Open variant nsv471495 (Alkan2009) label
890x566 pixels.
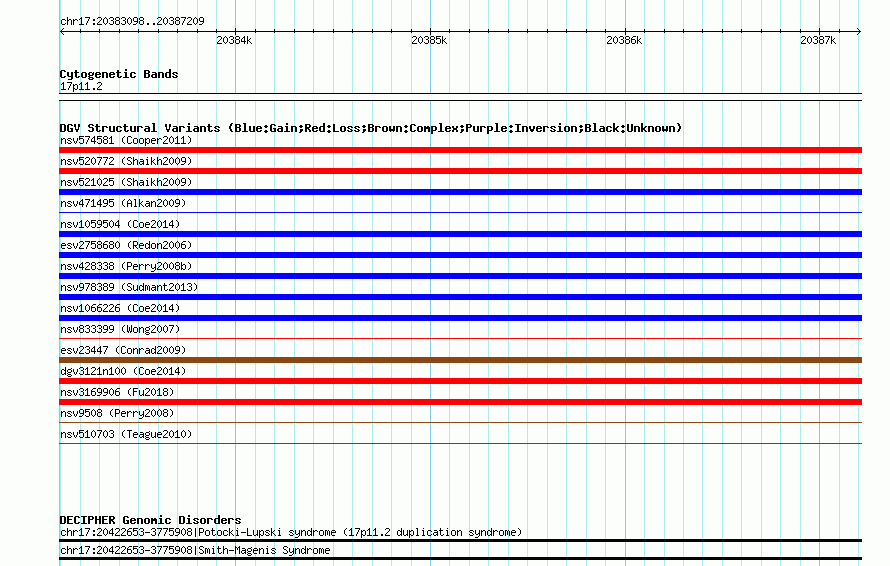point(123,203)
